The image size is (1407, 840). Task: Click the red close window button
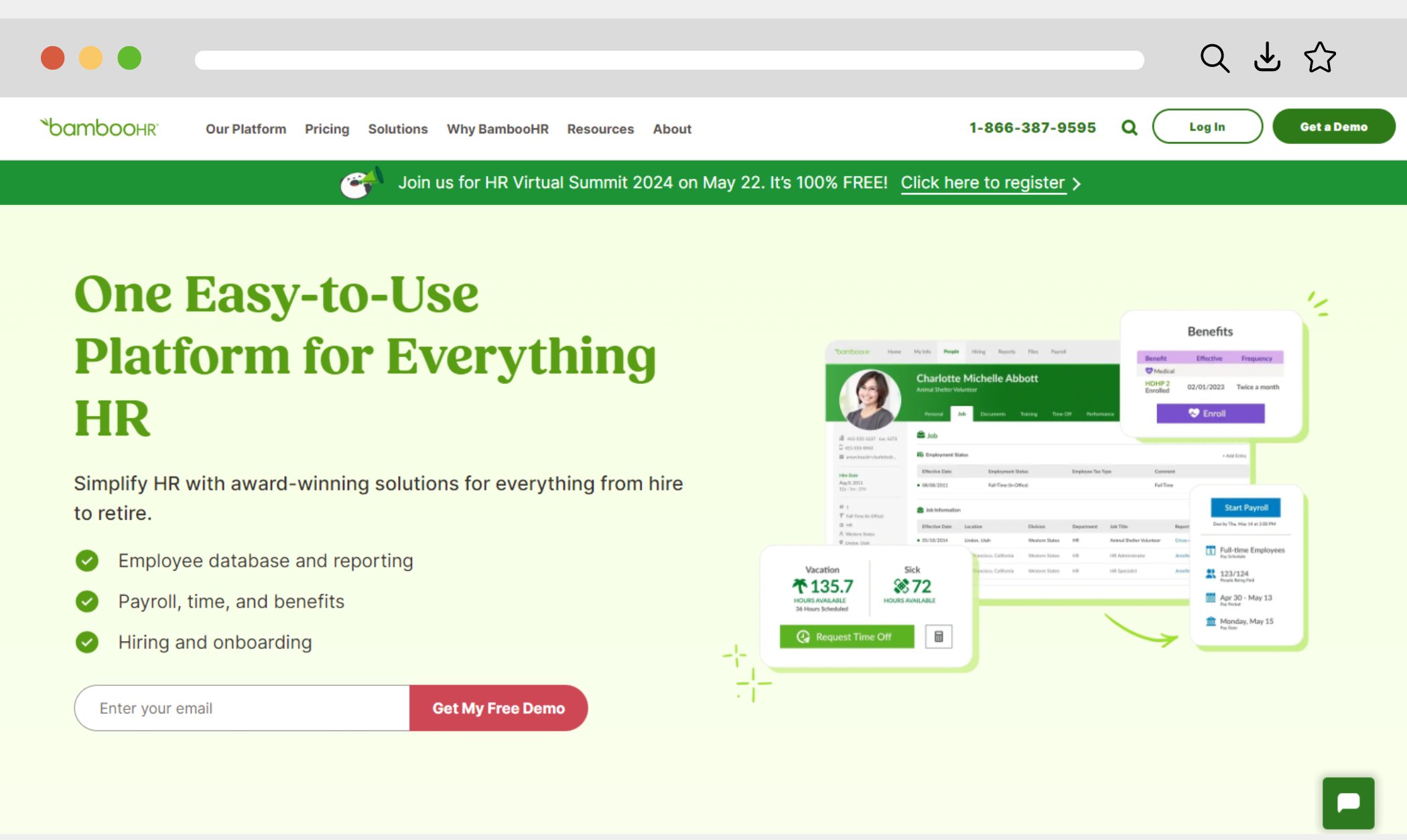point(53,58)
